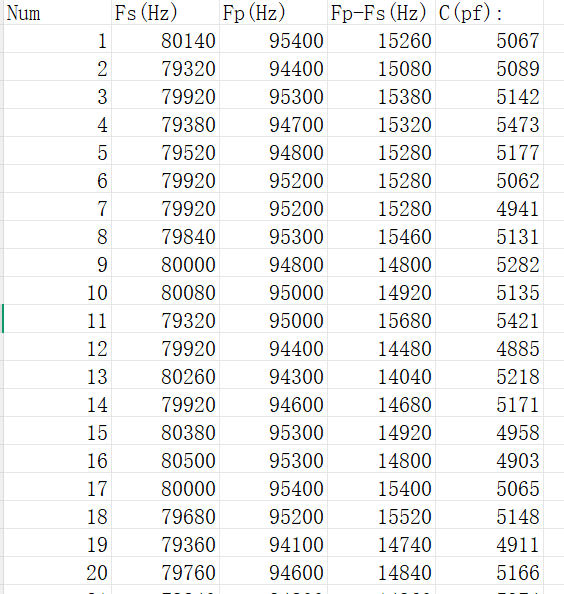Select the Fp(Hz) header cell
This screenshot has width=564, height=594.
pyautogui.click(x=273, y=13)
